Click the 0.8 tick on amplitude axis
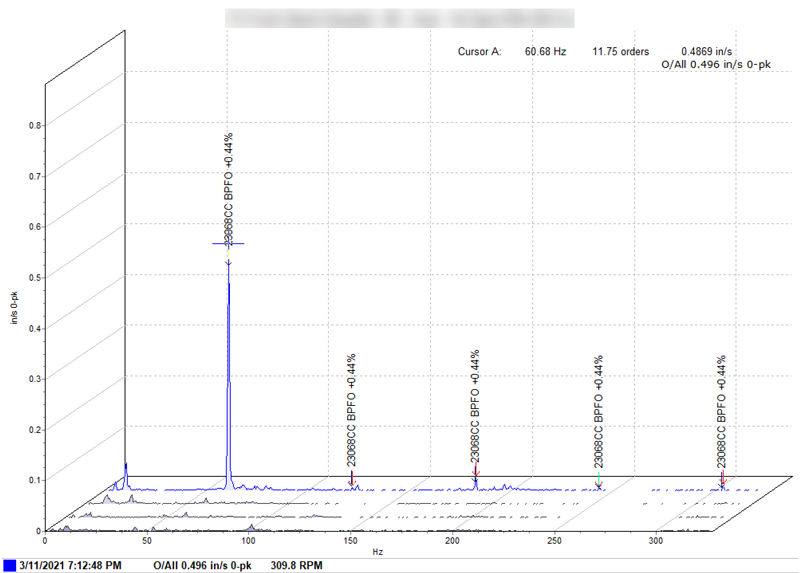The image size is (800, 573). pos(35,125)
